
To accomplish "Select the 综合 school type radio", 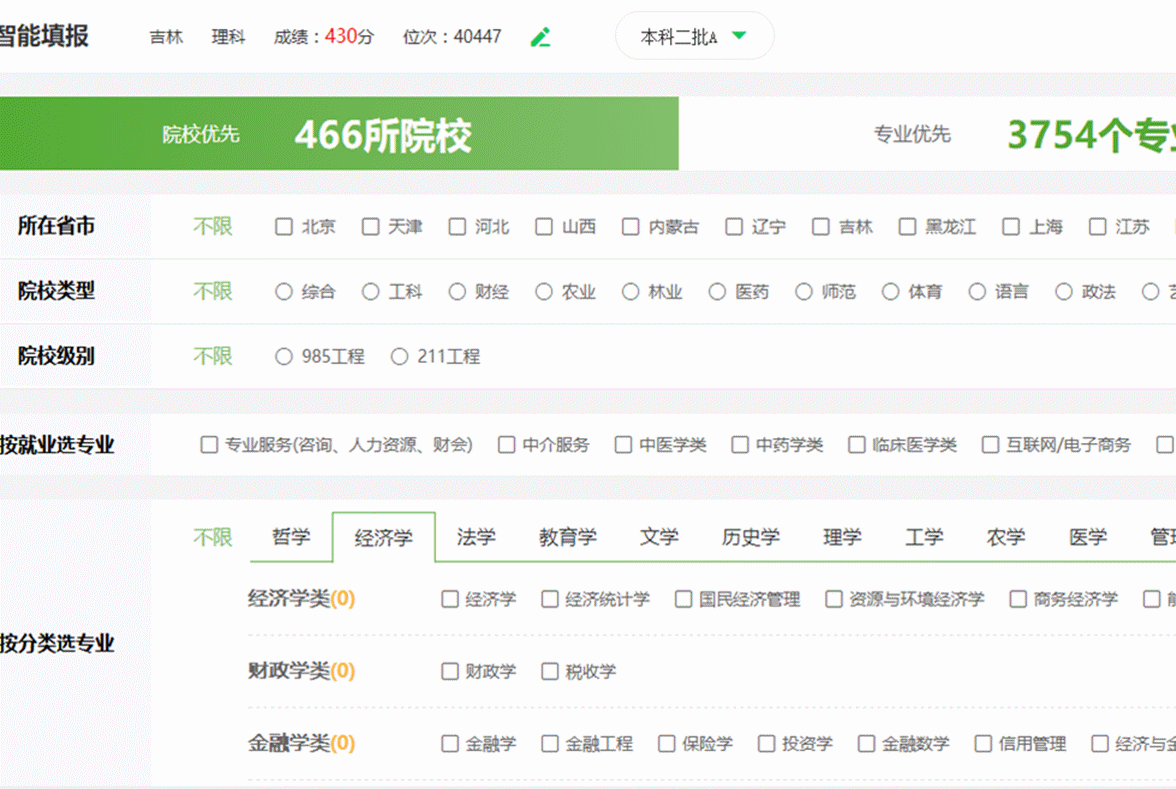I will coord(284,292).
